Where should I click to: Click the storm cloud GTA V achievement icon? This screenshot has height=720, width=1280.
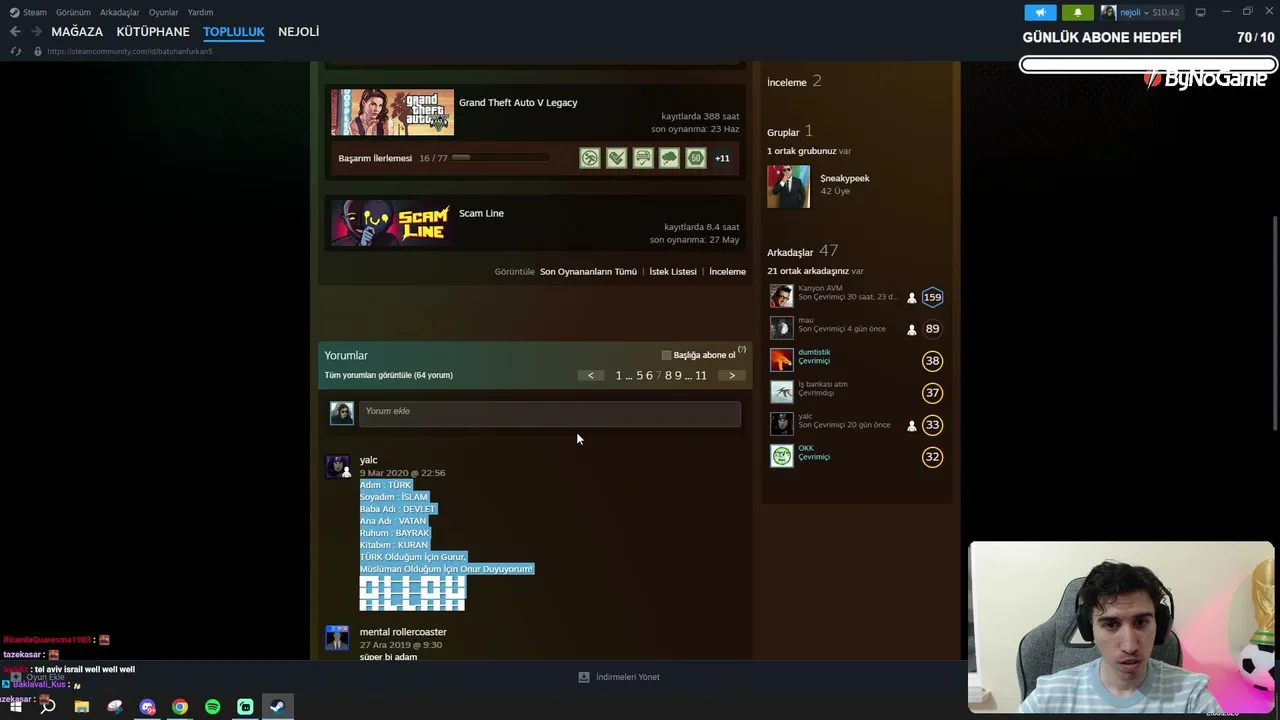point(669,158)
